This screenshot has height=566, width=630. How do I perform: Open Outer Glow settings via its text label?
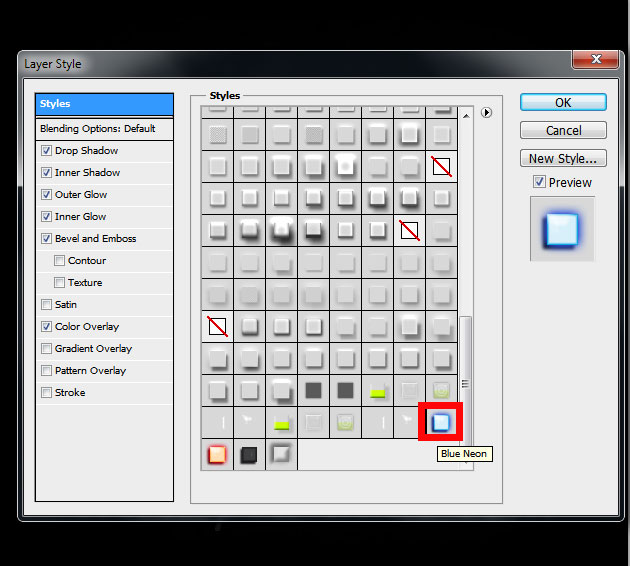tap(81, 195)
